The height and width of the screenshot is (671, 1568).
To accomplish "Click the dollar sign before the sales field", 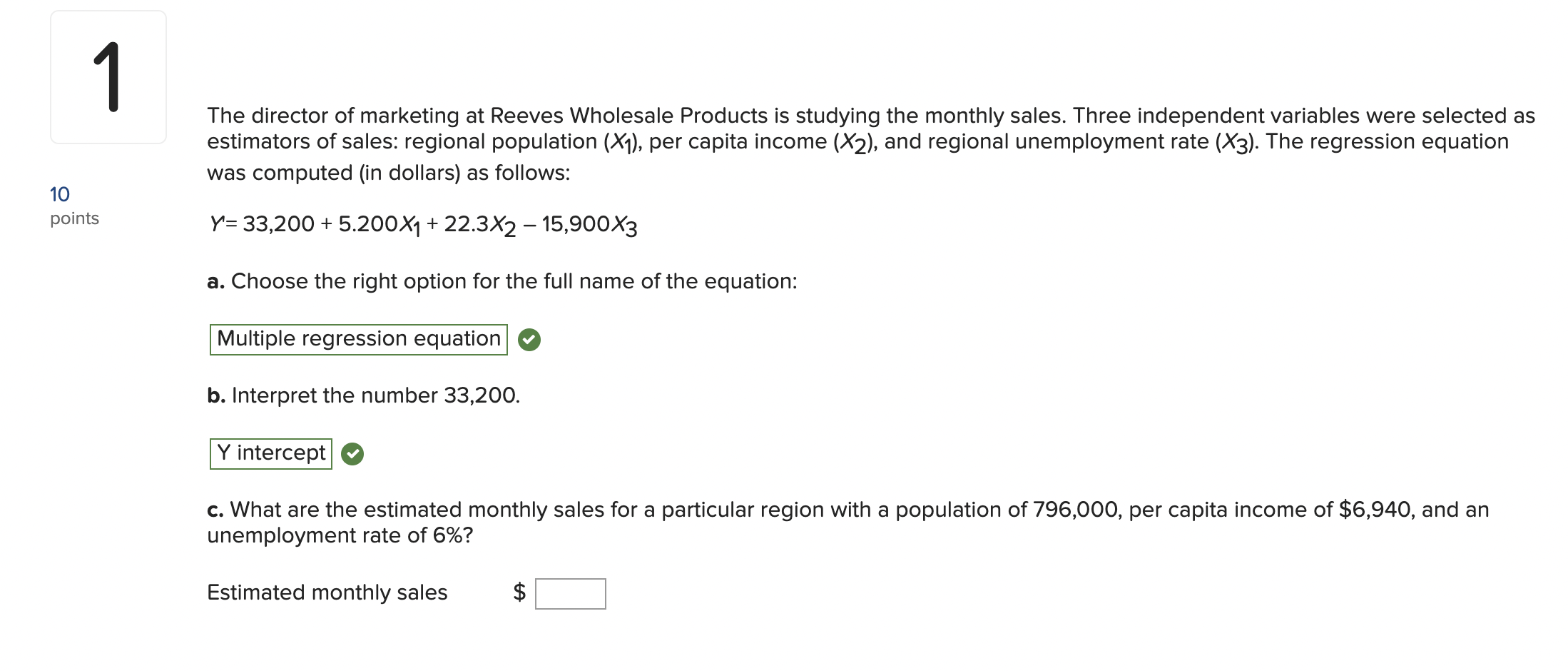I will 520,592.
